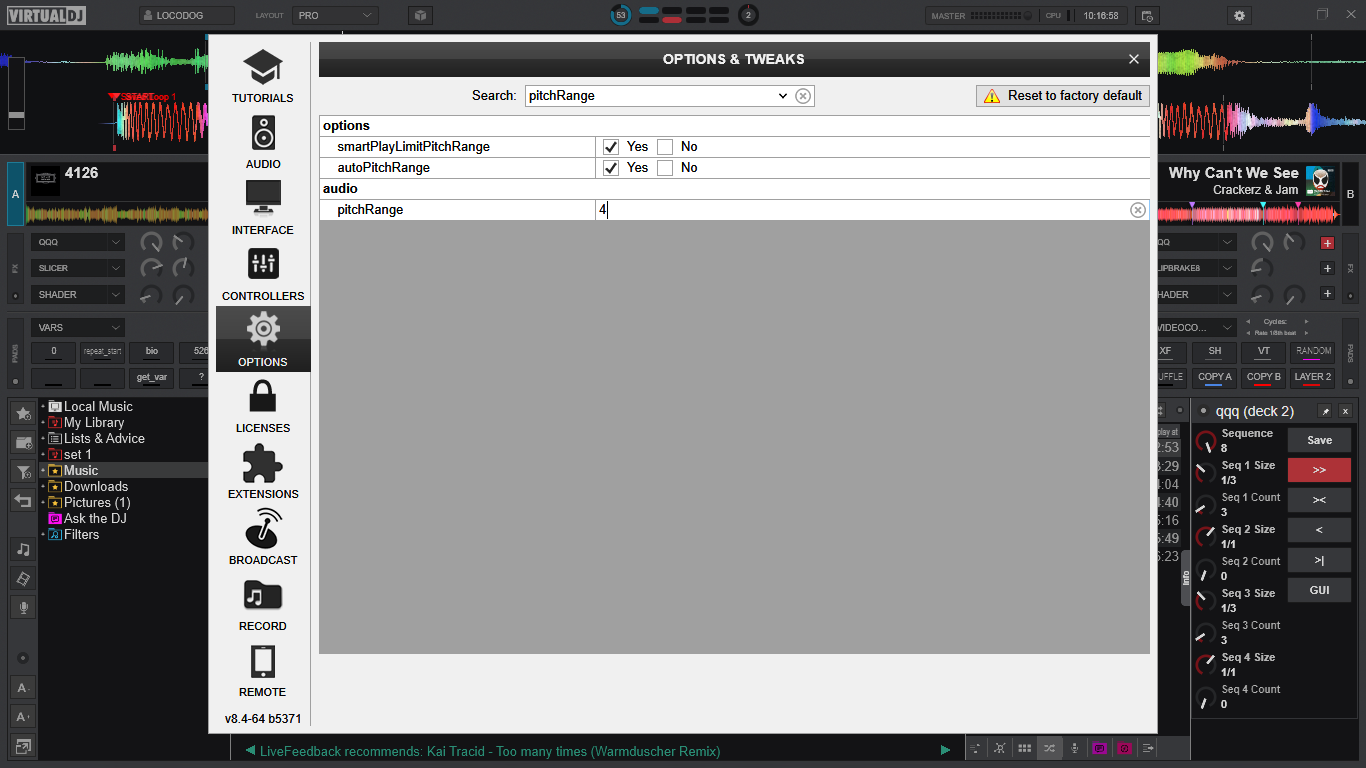Click the get_var pad button
Screen dimensions: 1366x768
pos(152,378)
